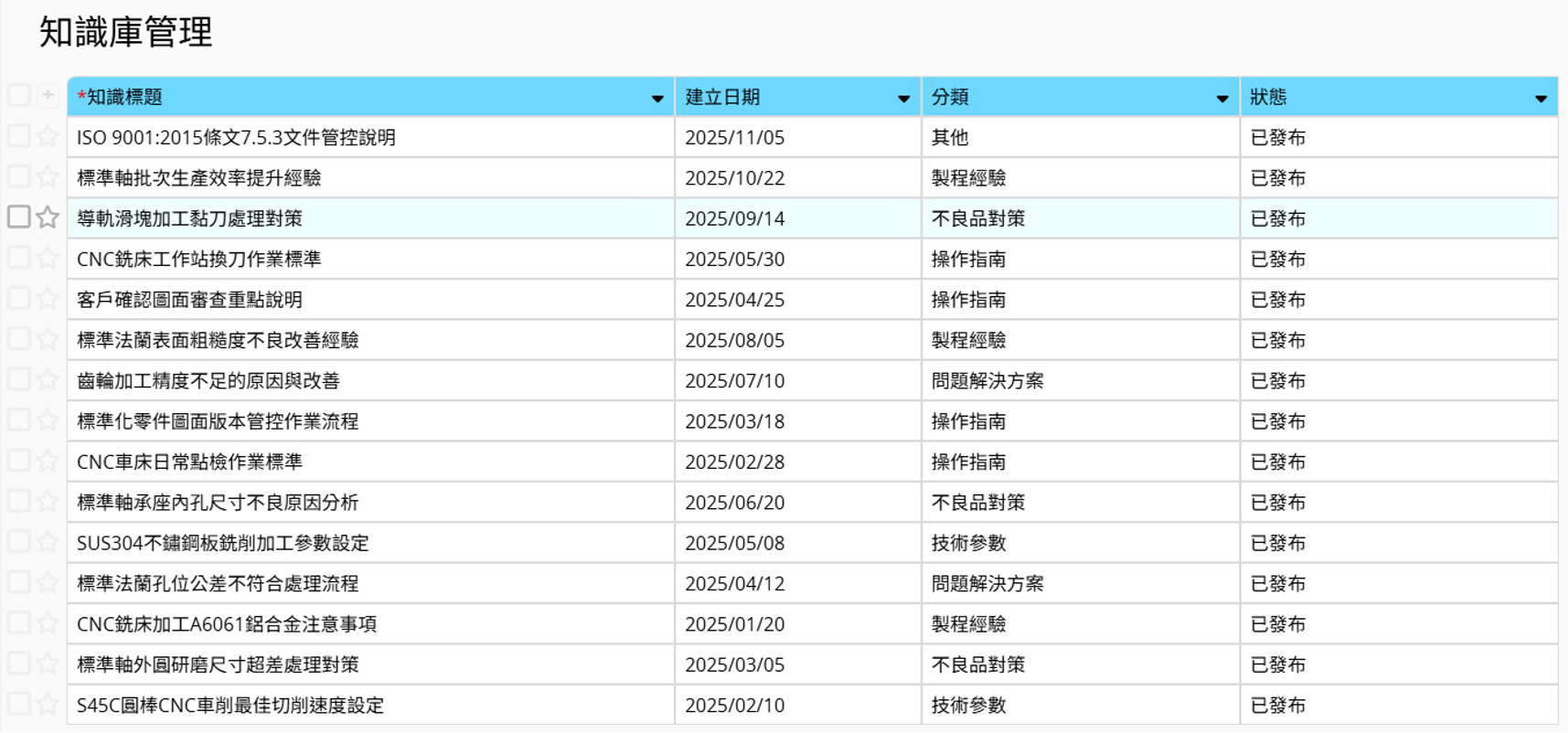1568x733 pixels.
Task: Sort by the 建立日期 header label
Action: [x=722, y=97]
